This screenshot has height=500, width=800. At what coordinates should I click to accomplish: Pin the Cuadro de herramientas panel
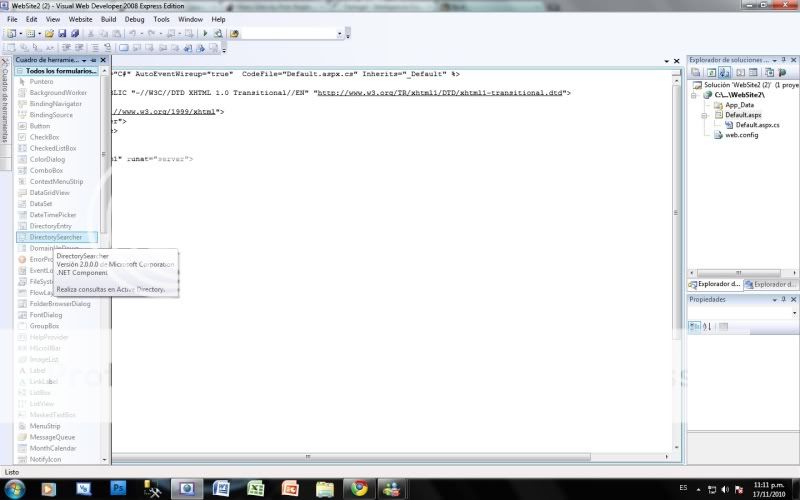tap(94, 60)
